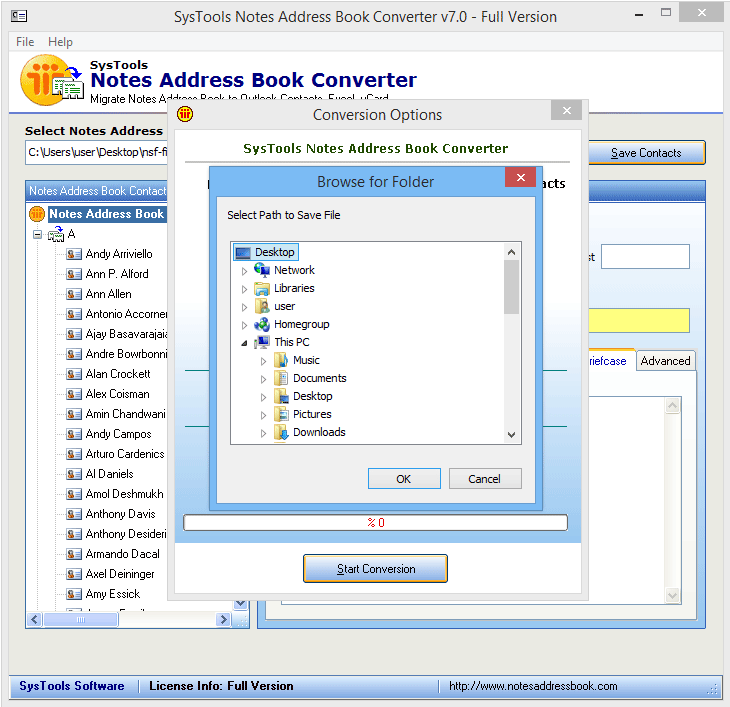Click the Homegroup icon
Image resolution: width=730 pixels, height=707 pixels.
point(262,324)
